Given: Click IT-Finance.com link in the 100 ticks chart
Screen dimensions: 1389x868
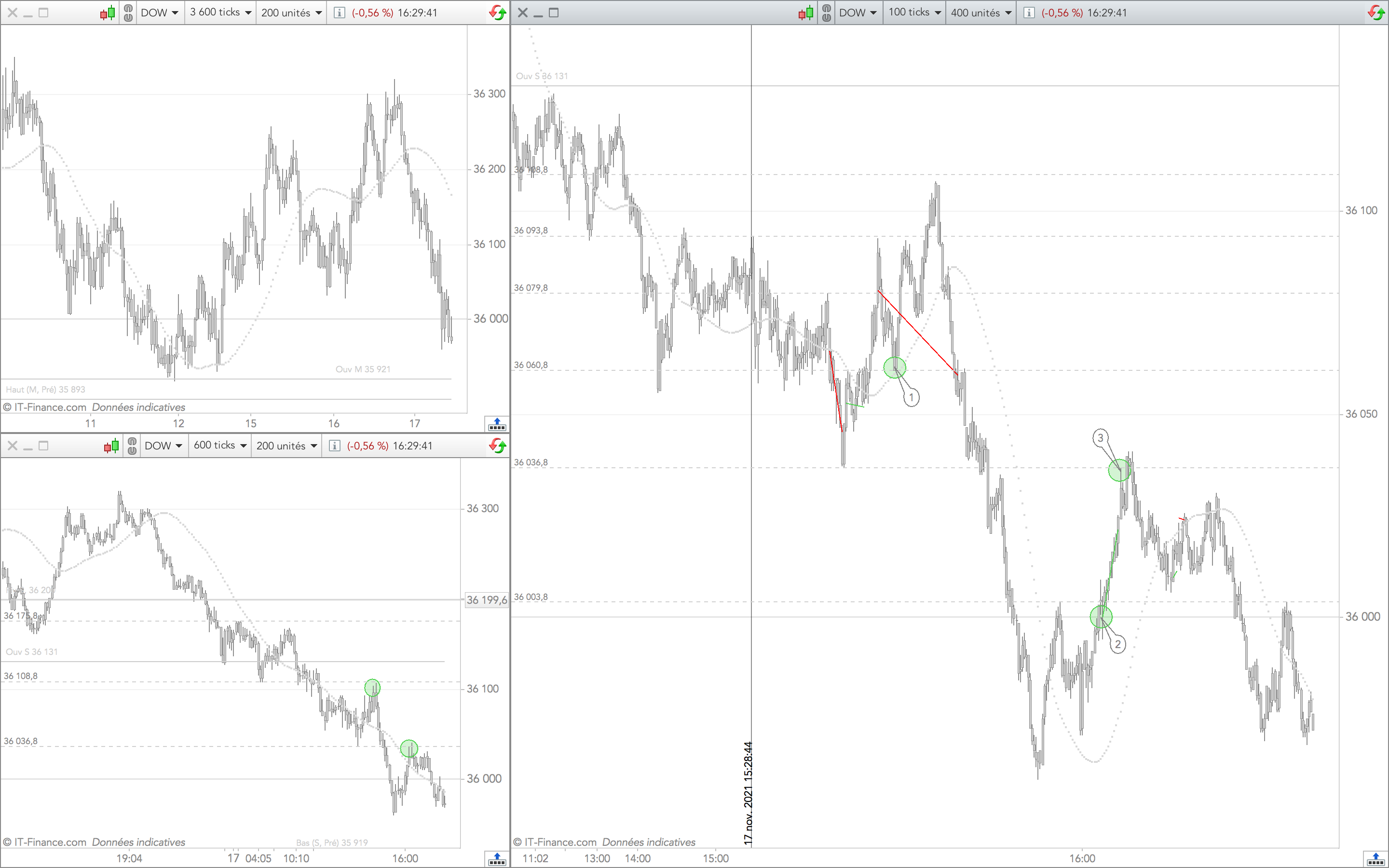Looking at the screenshot, I should (x=560, y=841).
